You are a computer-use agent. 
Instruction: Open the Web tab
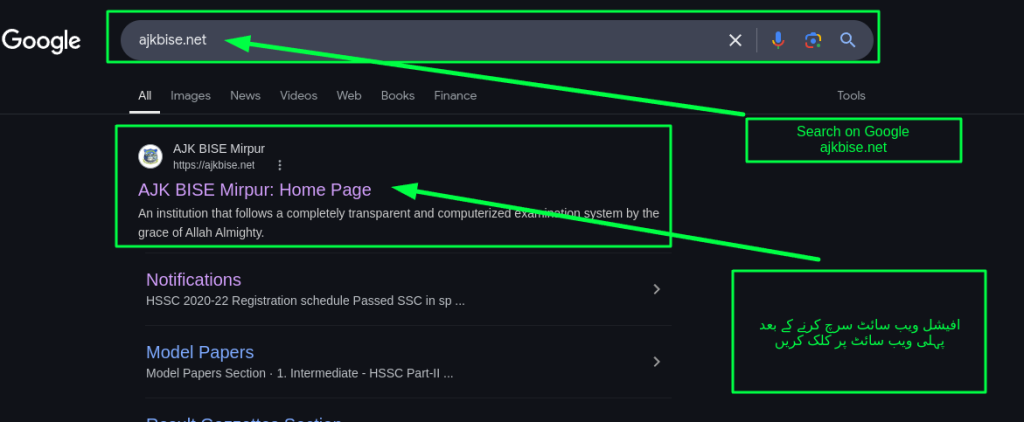click(349, 96)
